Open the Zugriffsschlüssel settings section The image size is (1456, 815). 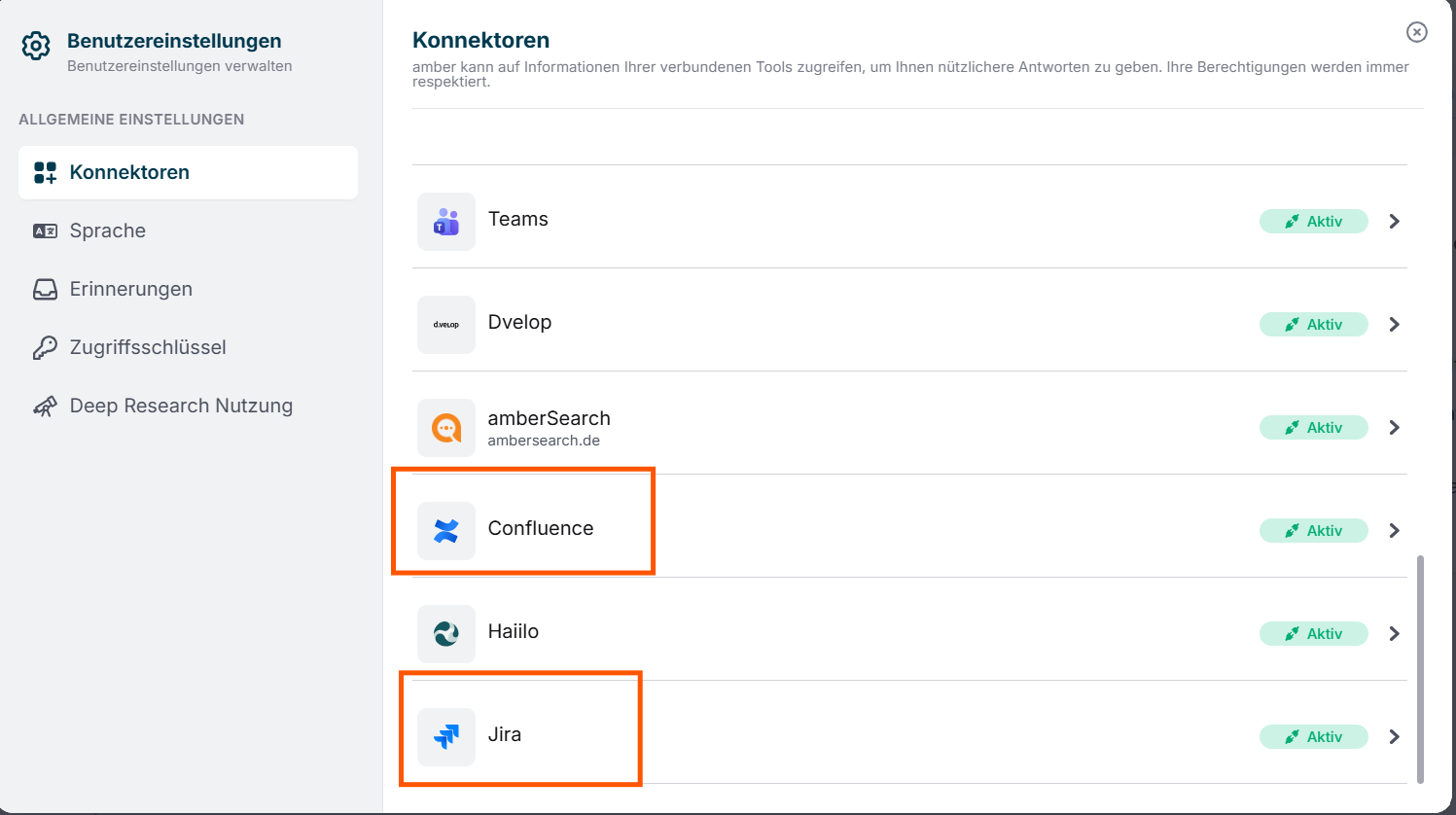188,348
